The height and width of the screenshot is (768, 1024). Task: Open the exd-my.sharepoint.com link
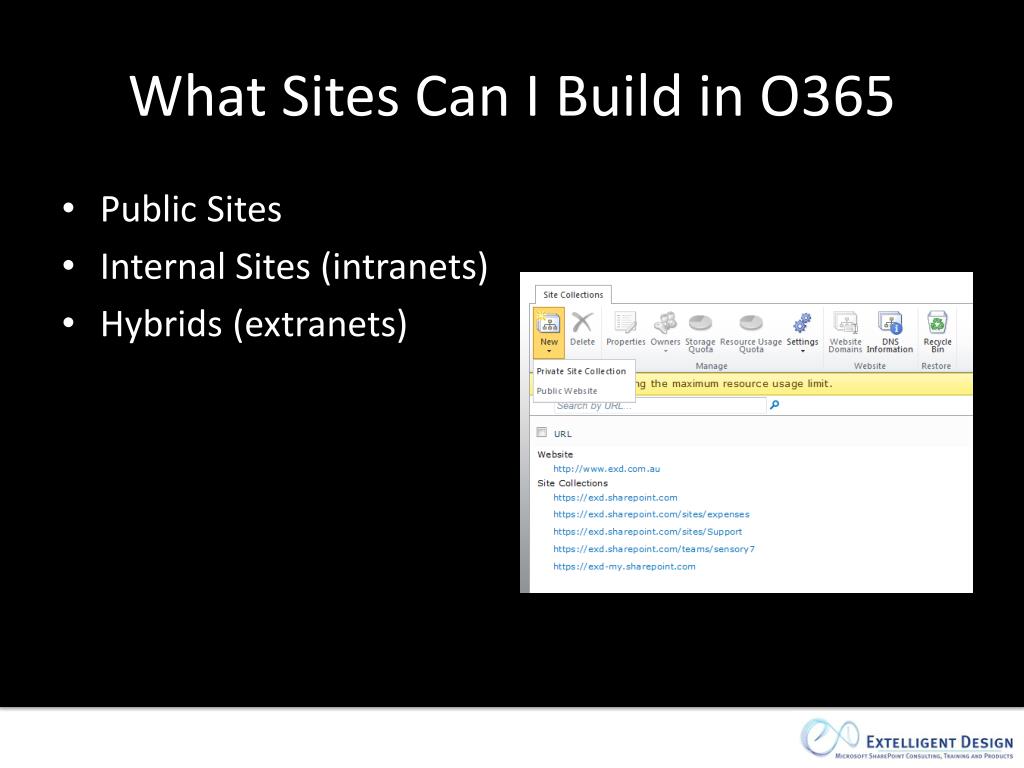pyautogui.click(x=624, y=567)
